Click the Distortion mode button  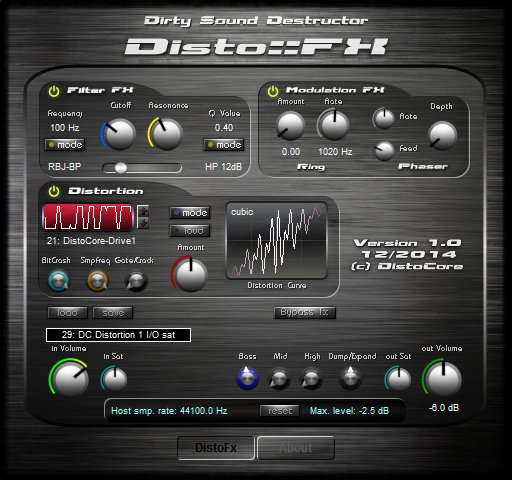tap(190, 213)
